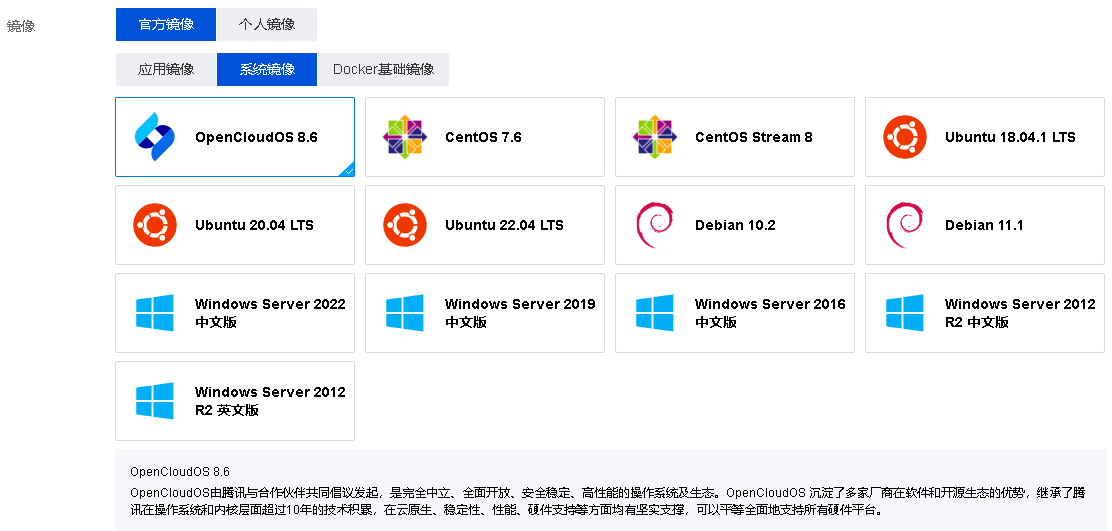Select the 系统镜像 tab
The image size is (1112, 531).
point(267,69)
